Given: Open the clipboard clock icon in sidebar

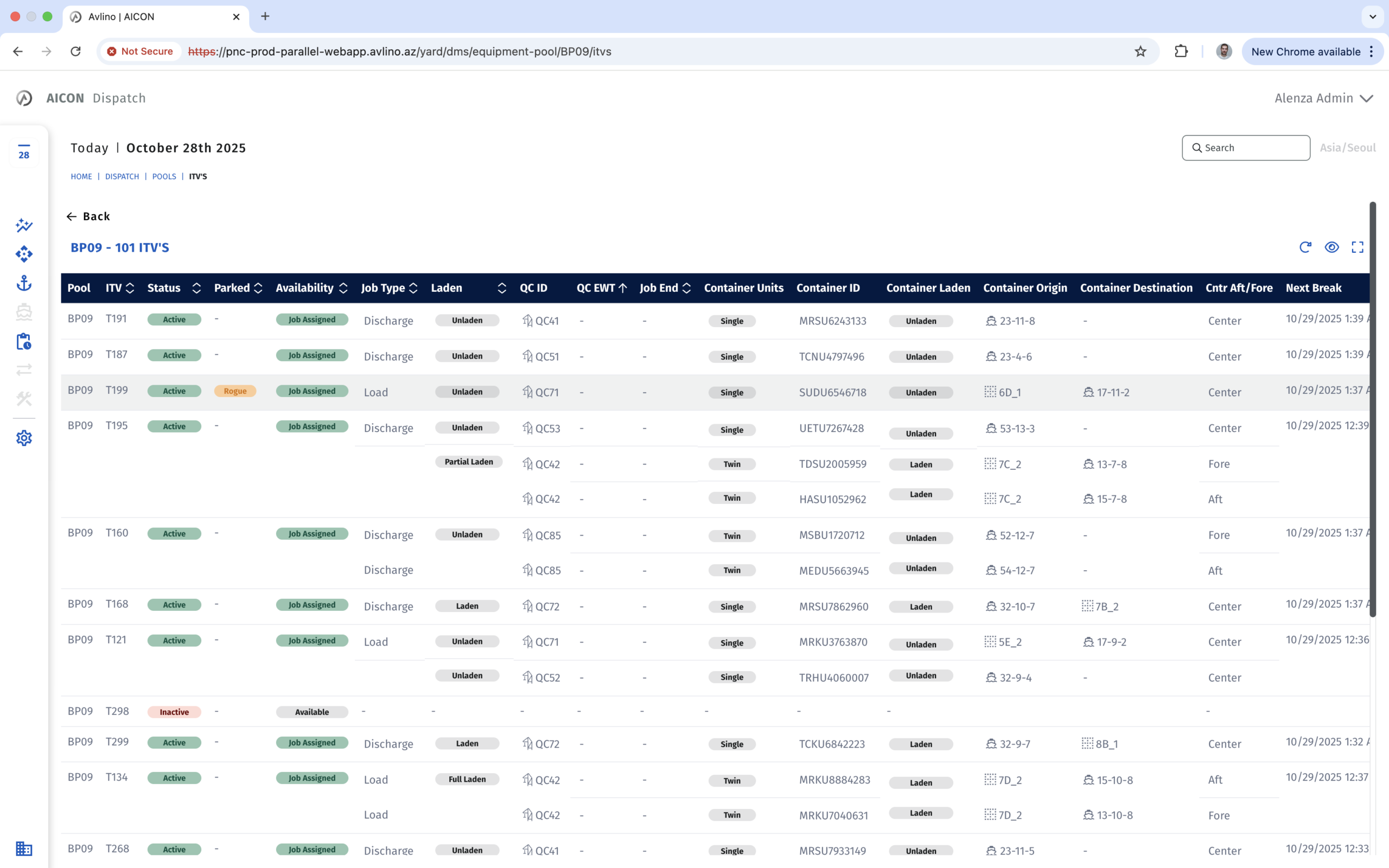Looking at the screenshot, I should tap(23, 341).
